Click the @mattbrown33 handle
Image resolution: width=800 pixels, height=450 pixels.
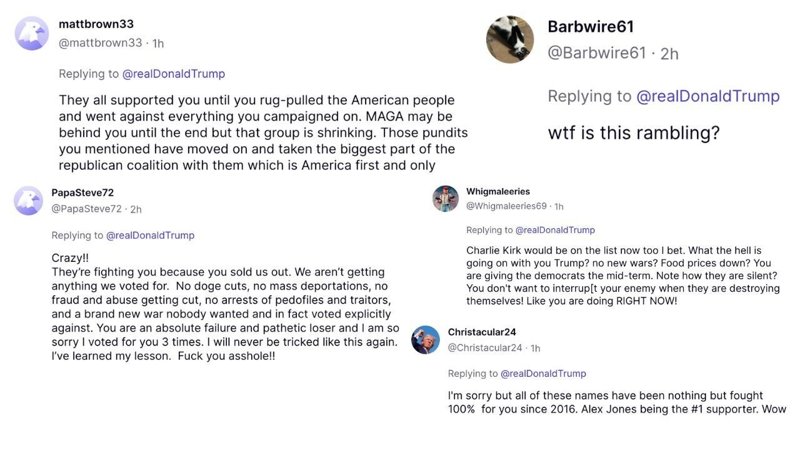coord(101,43)
